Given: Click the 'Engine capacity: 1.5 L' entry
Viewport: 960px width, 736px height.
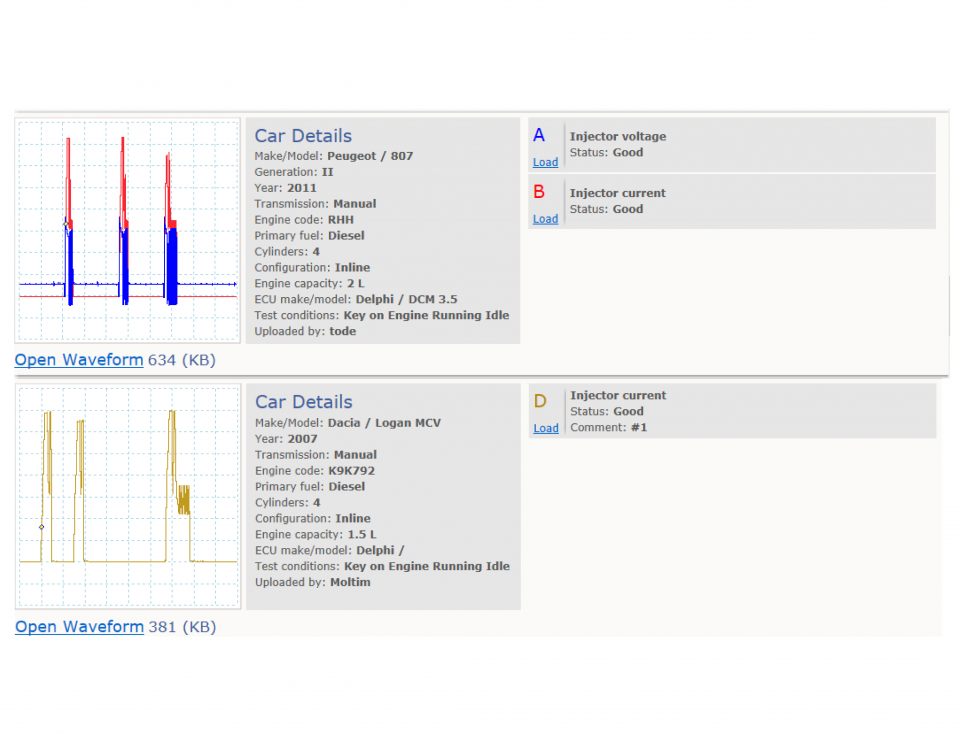Looking at the screenshot, I should [x=316, y=535].
